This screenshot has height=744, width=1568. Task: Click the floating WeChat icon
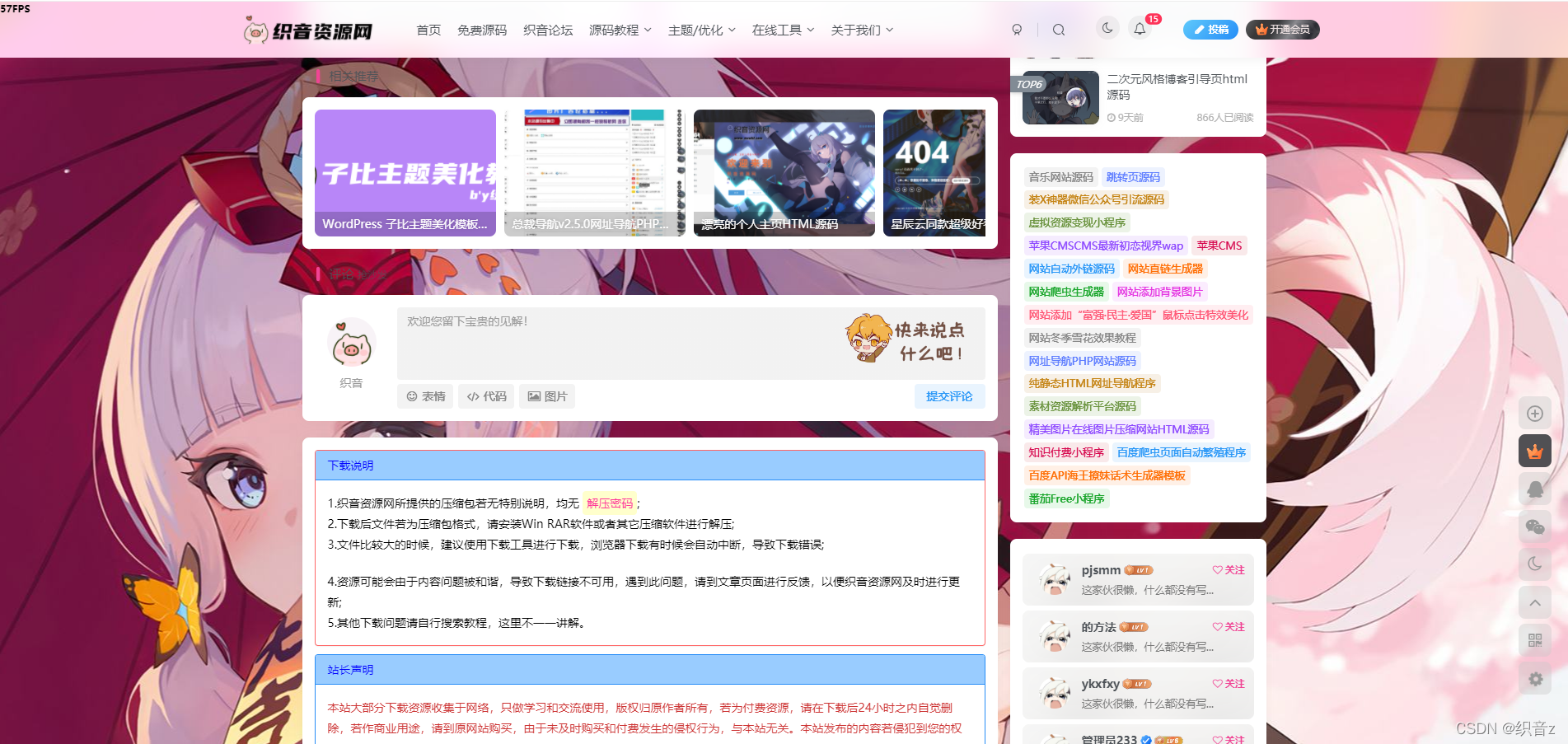[x=1535, y=527]
